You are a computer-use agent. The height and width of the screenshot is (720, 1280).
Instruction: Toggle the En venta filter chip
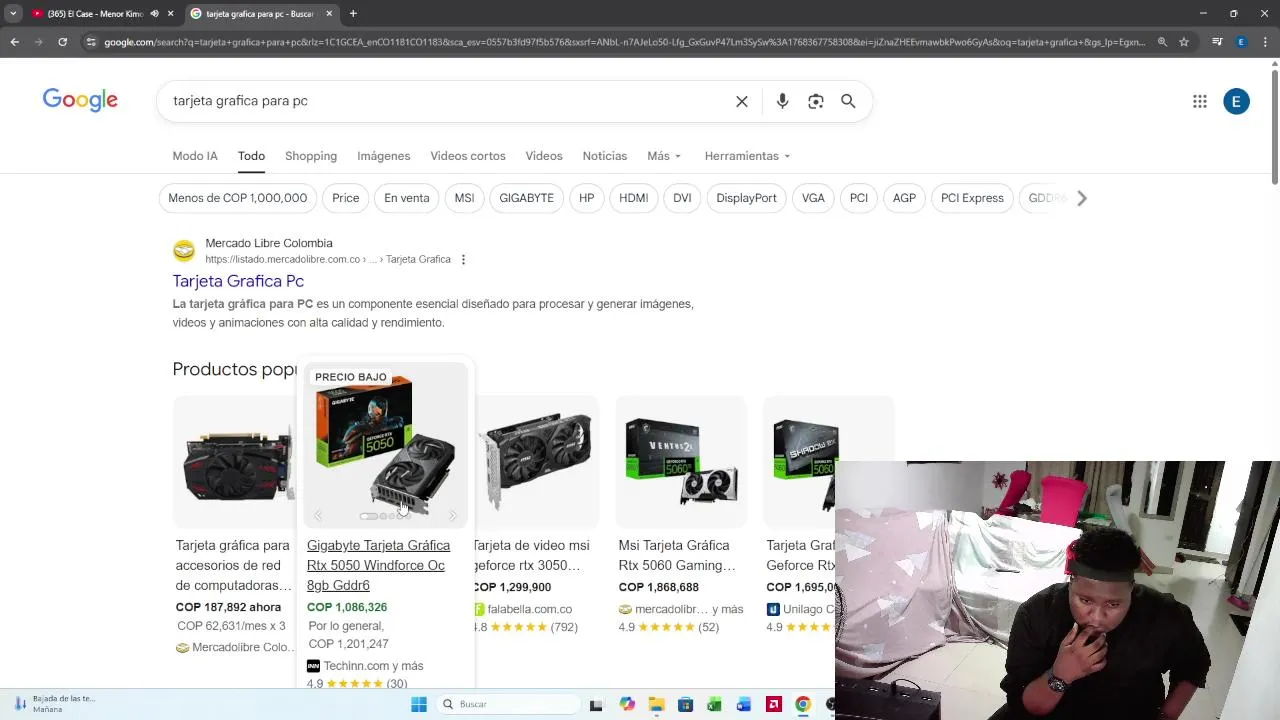pos(406,198)
